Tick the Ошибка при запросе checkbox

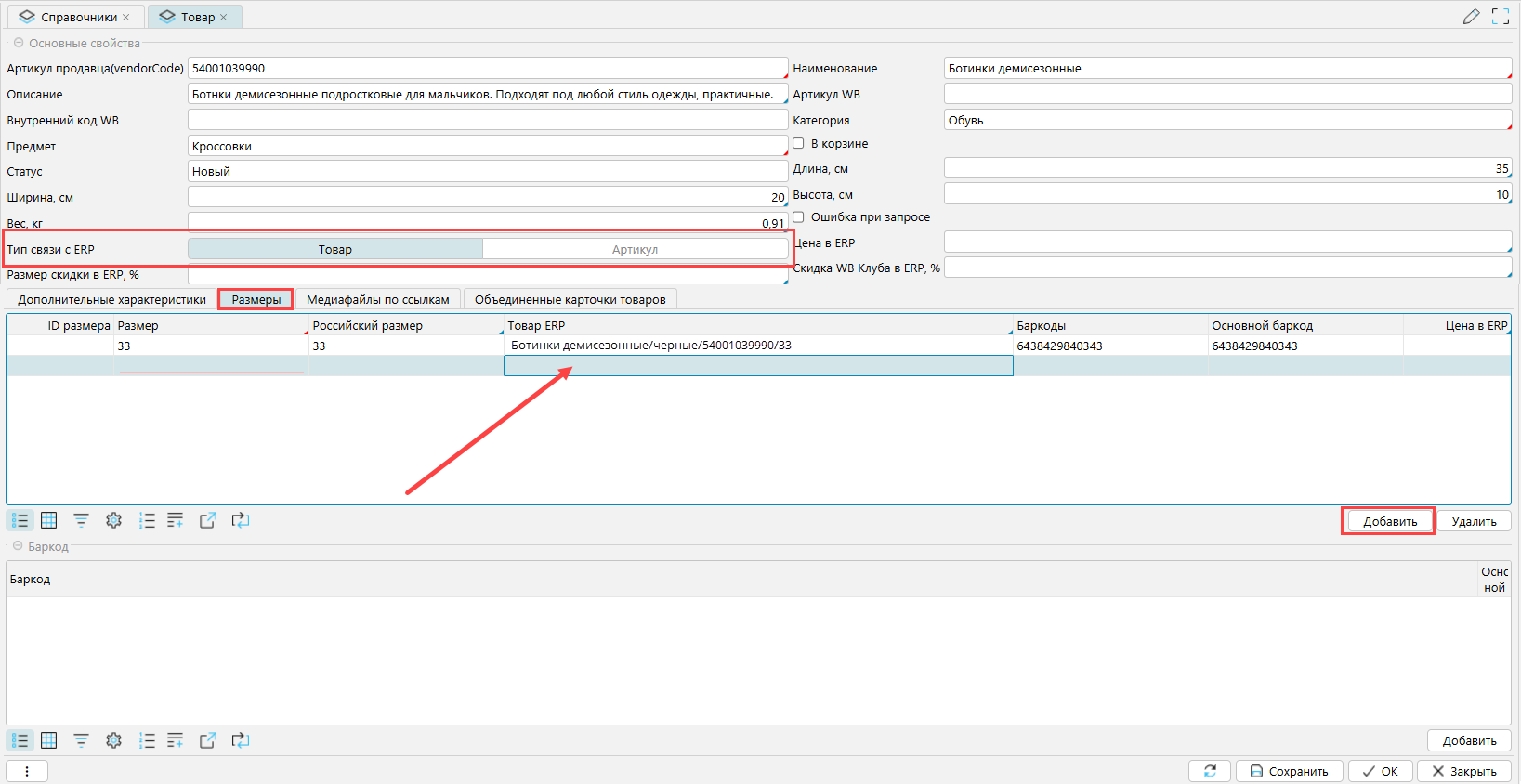(798, 216)
